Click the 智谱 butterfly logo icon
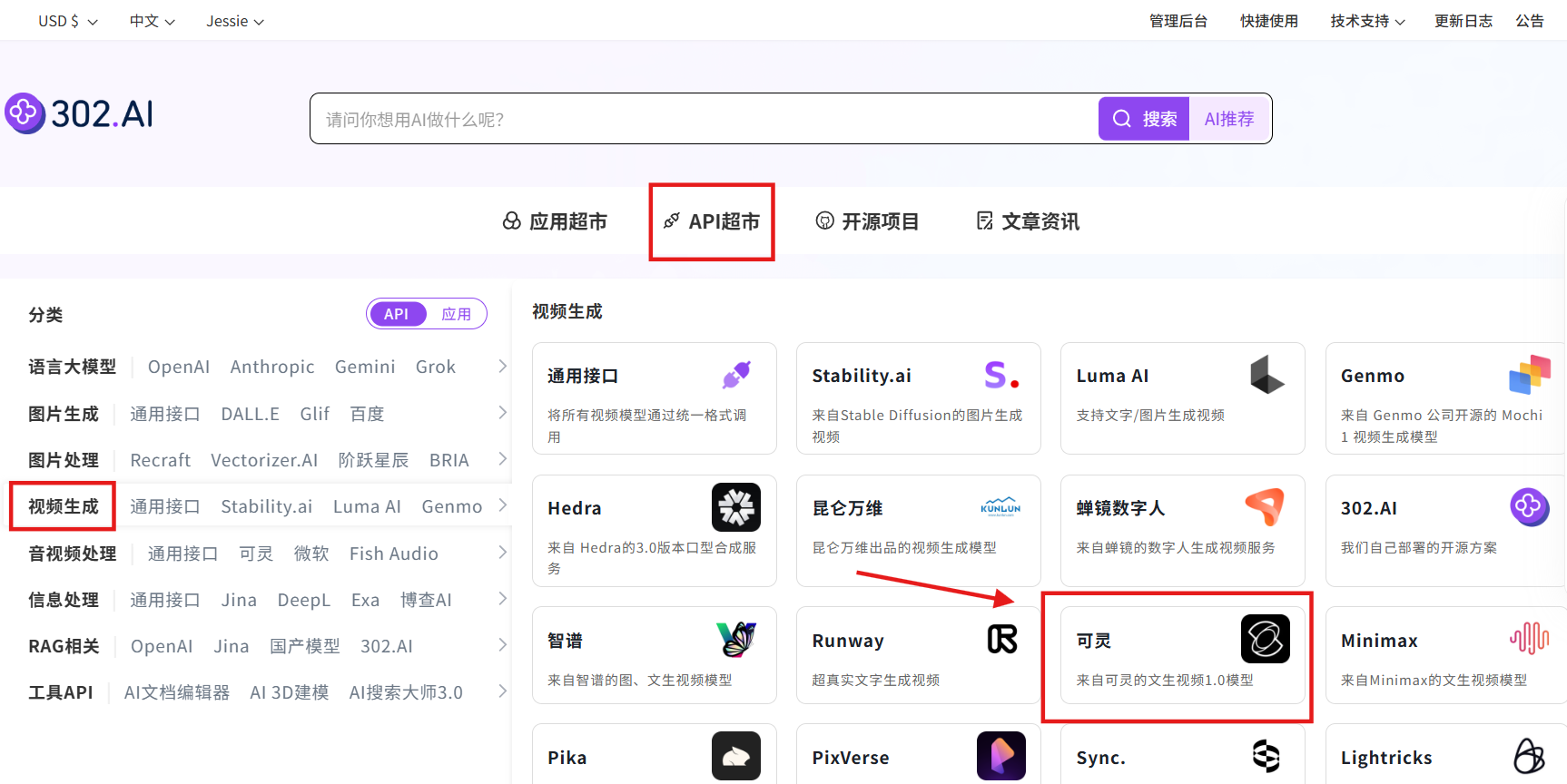The image size is (1567, 784). coord(736,639)
